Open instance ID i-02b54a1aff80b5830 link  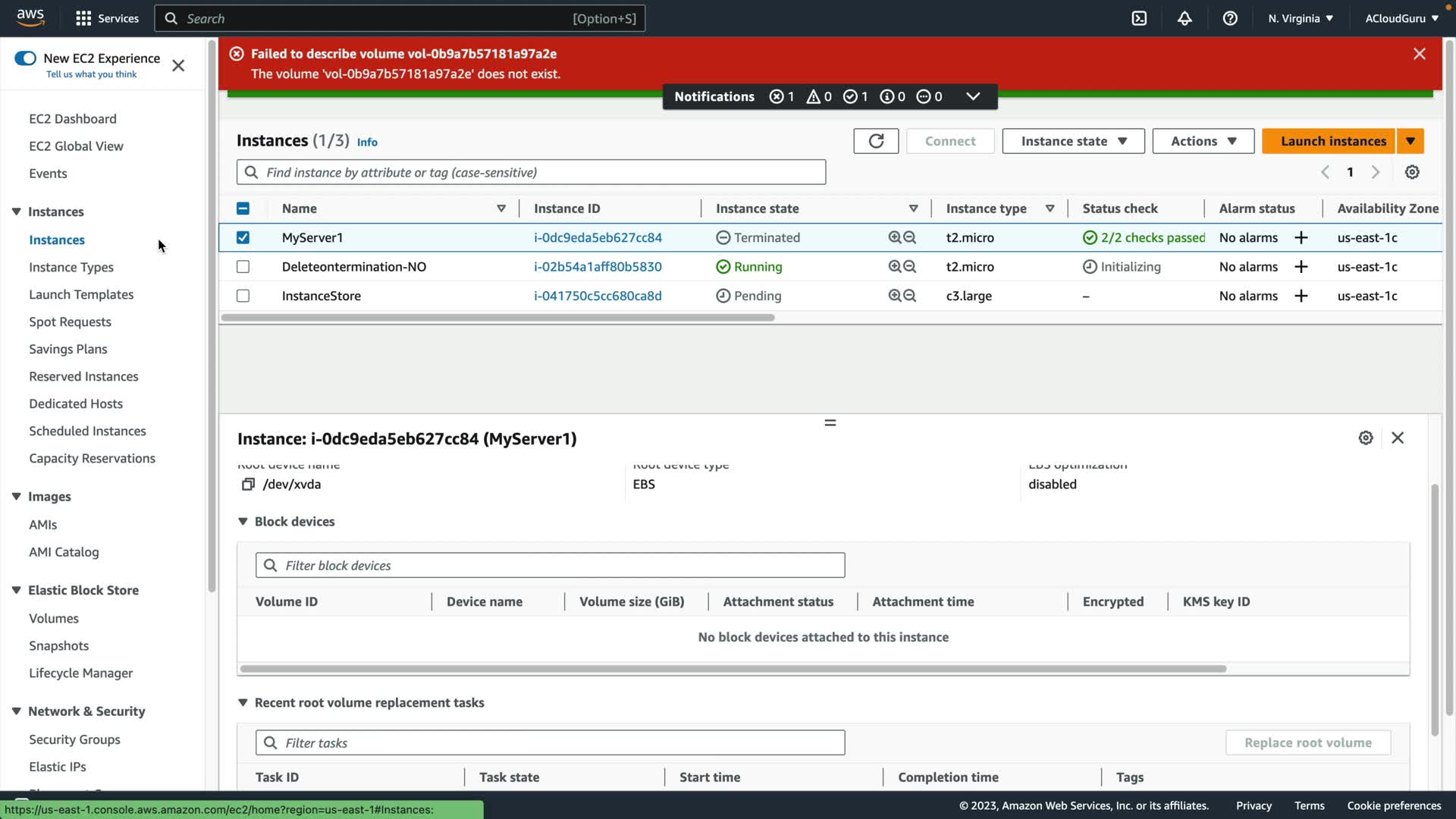[x=598, y=267]
